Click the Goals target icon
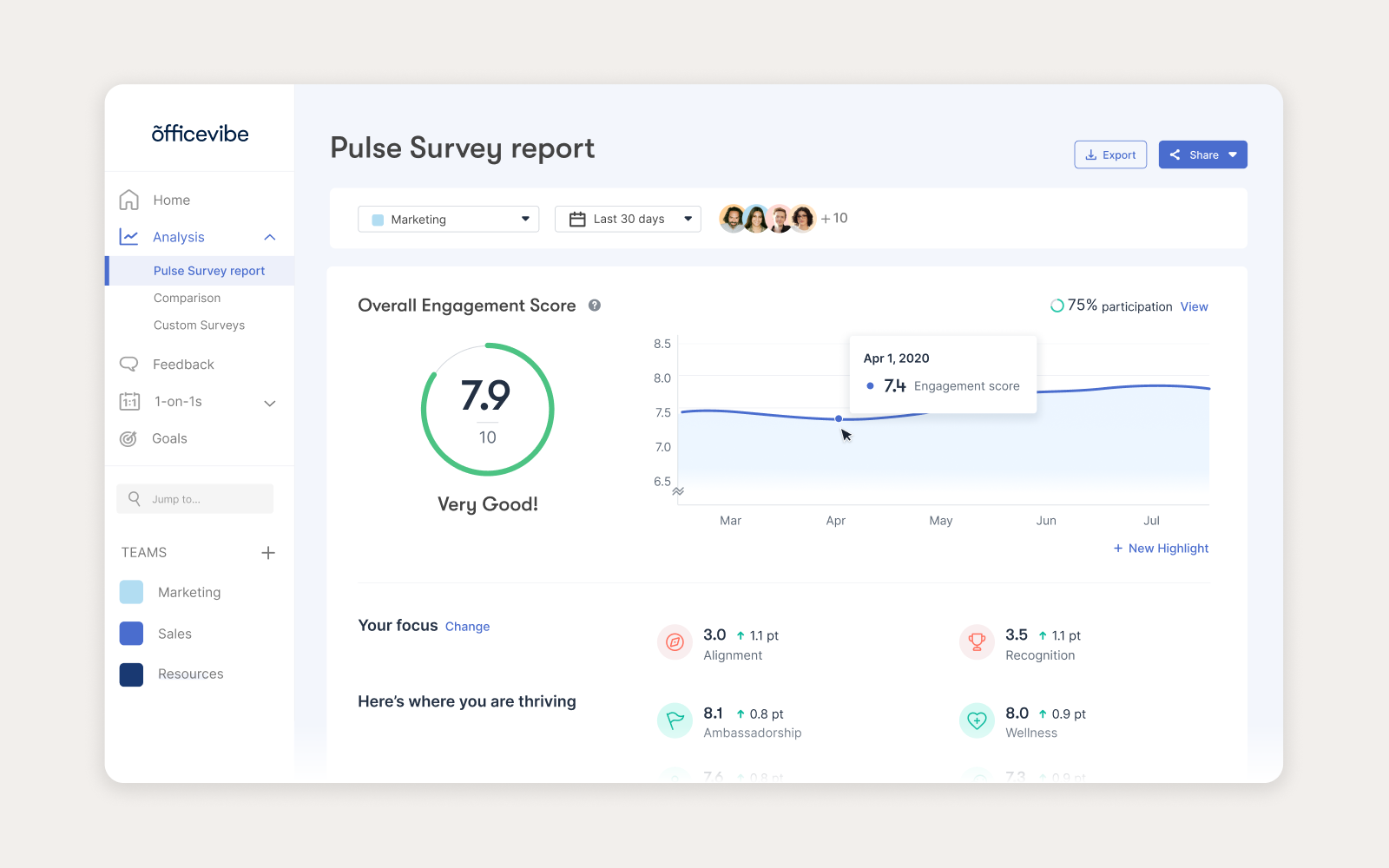This screenshot has width=1389, height=868. (x=128, y=439)
